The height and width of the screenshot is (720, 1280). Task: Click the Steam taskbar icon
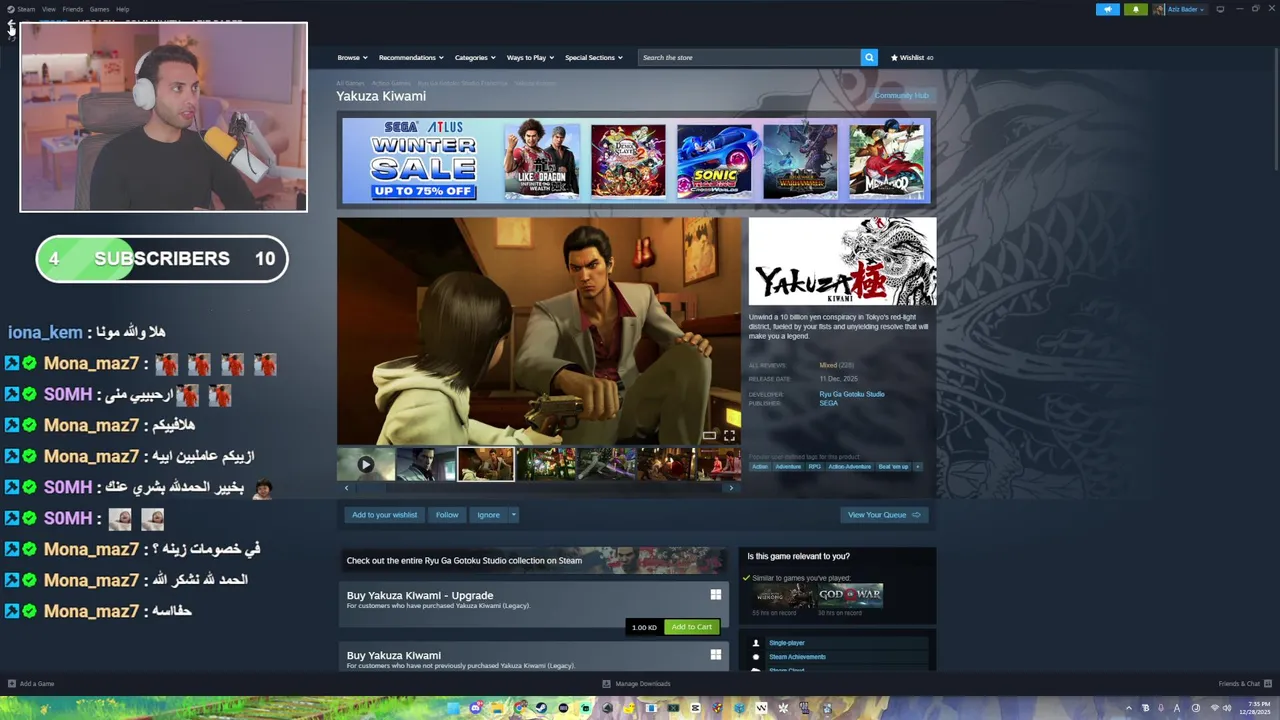tap(541, 708)
